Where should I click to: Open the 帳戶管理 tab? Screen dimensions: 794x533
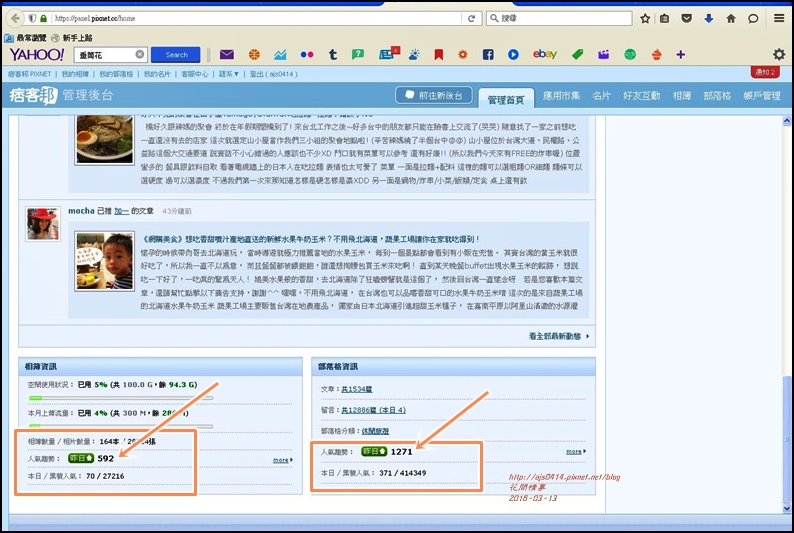pos(762,96)
